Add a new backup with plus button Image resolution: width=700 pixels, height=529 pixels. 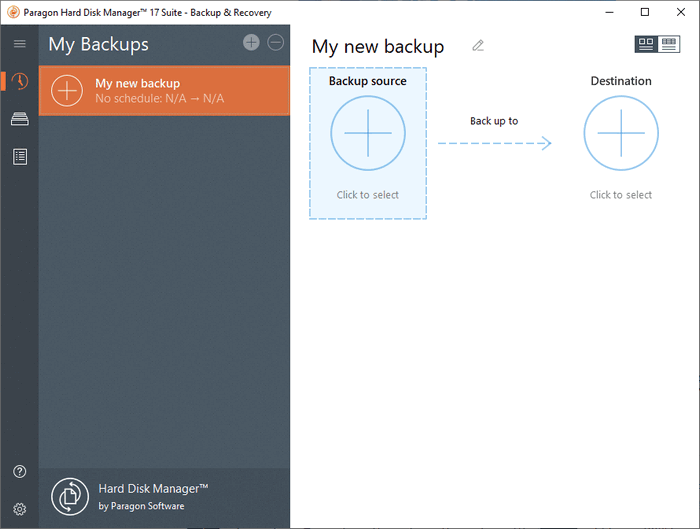251,42
